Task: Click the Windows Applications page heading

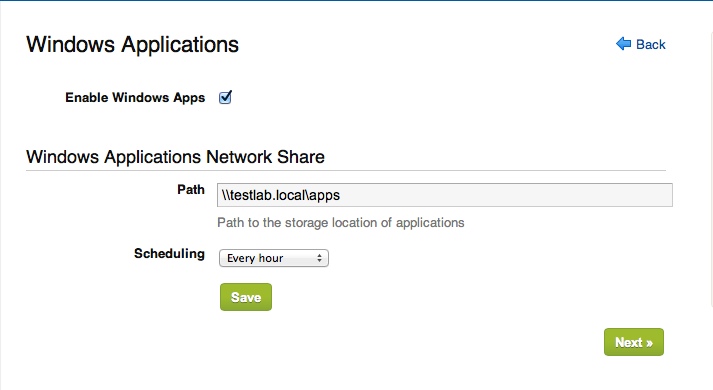Action: (132, 45)
